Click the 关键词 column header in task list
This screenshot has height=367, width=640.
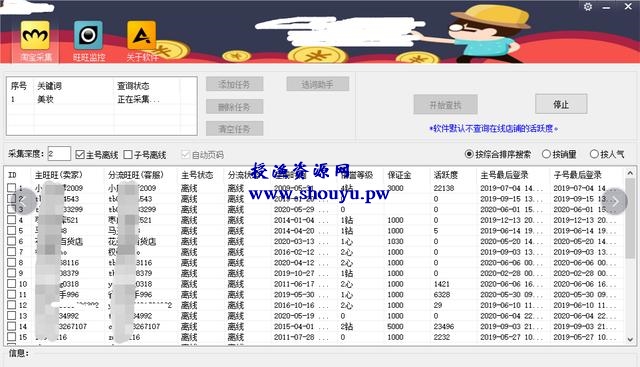coord(49,86)
